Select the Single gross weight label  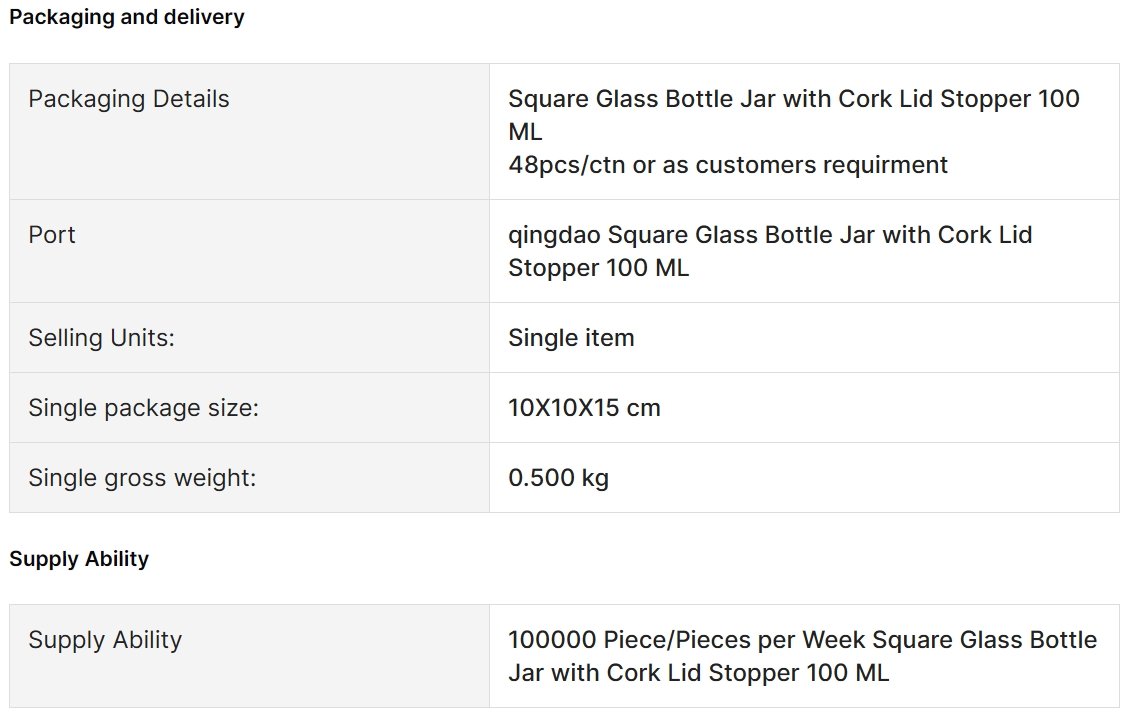pyautogui.click(x=142, y=478)
